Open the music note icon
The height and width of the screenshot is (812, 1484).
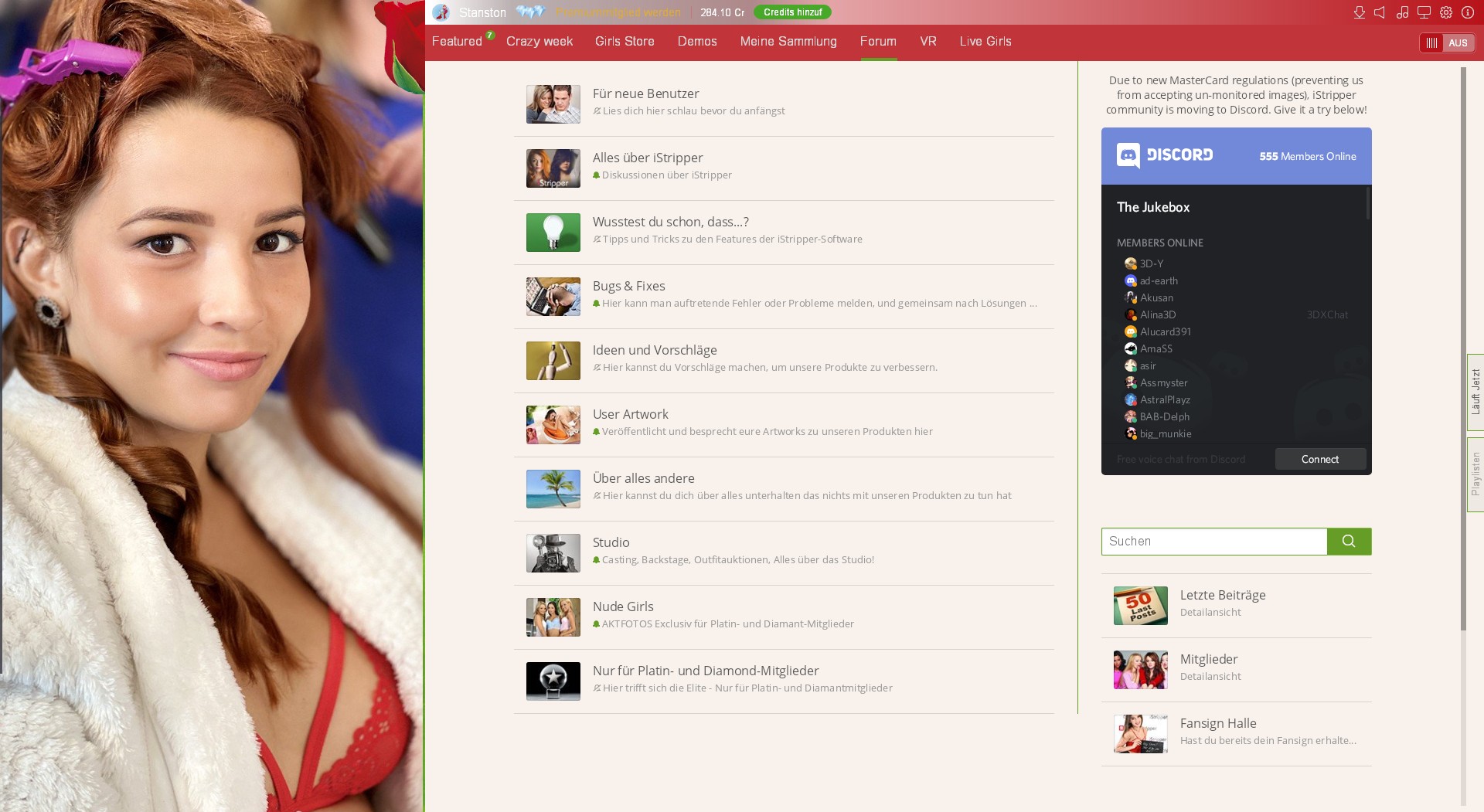pos(1402,12)
